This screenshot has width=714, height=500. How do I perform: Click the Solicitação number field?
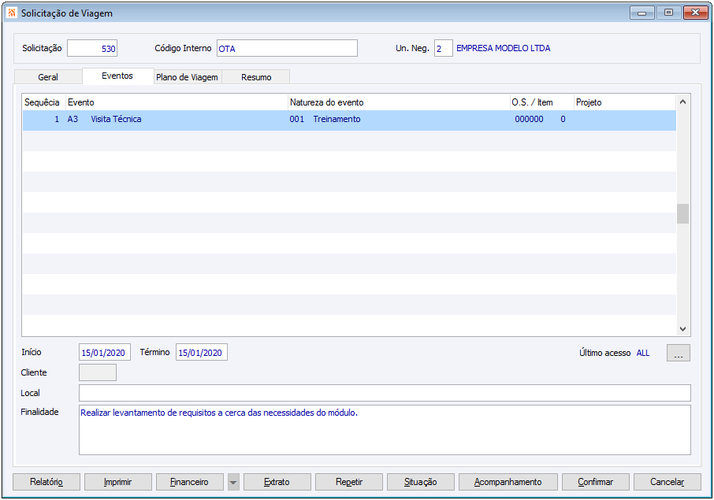92,48
